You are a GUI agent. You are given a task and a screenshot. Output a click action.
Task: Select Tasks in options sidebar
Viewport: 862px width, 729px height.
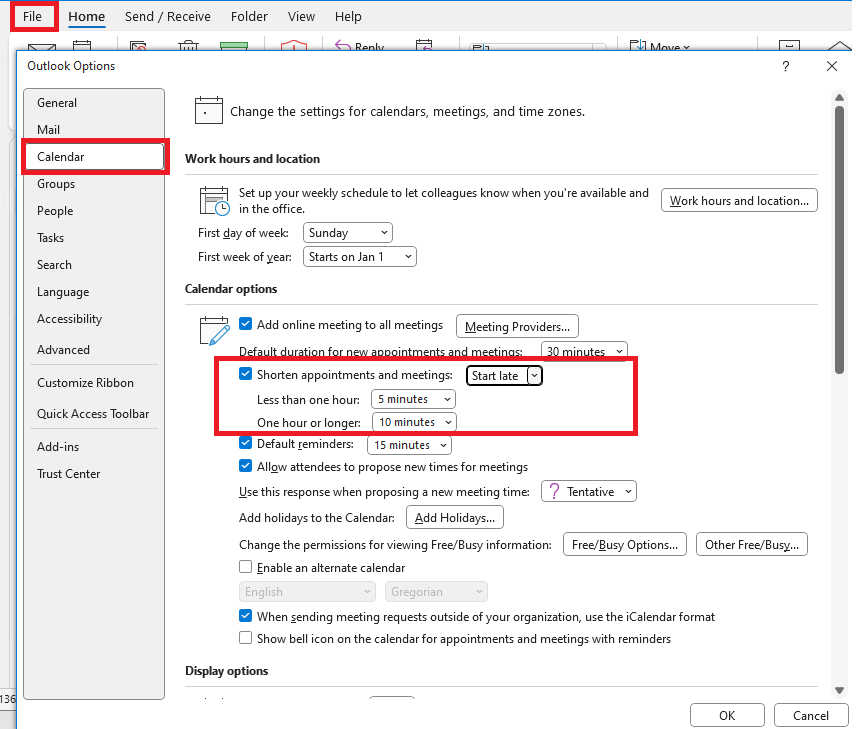pos(94,238)
